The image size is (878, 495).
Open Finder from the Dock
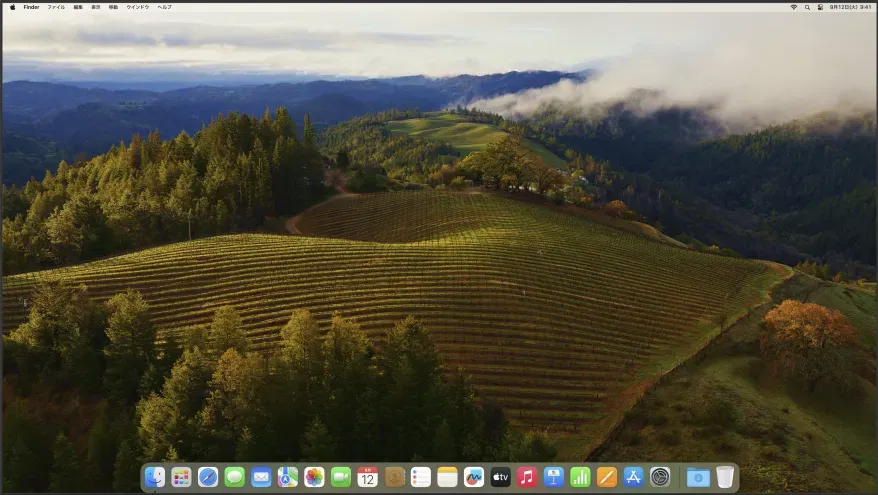coord(155,477)
